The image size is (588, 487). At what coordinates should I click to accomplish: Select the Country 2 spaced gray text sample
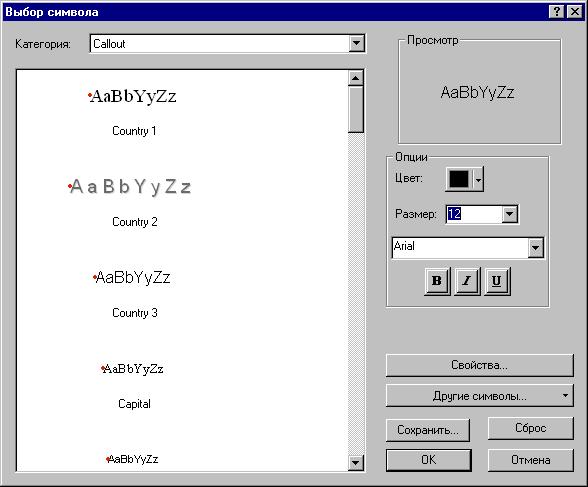click(129, 186)
